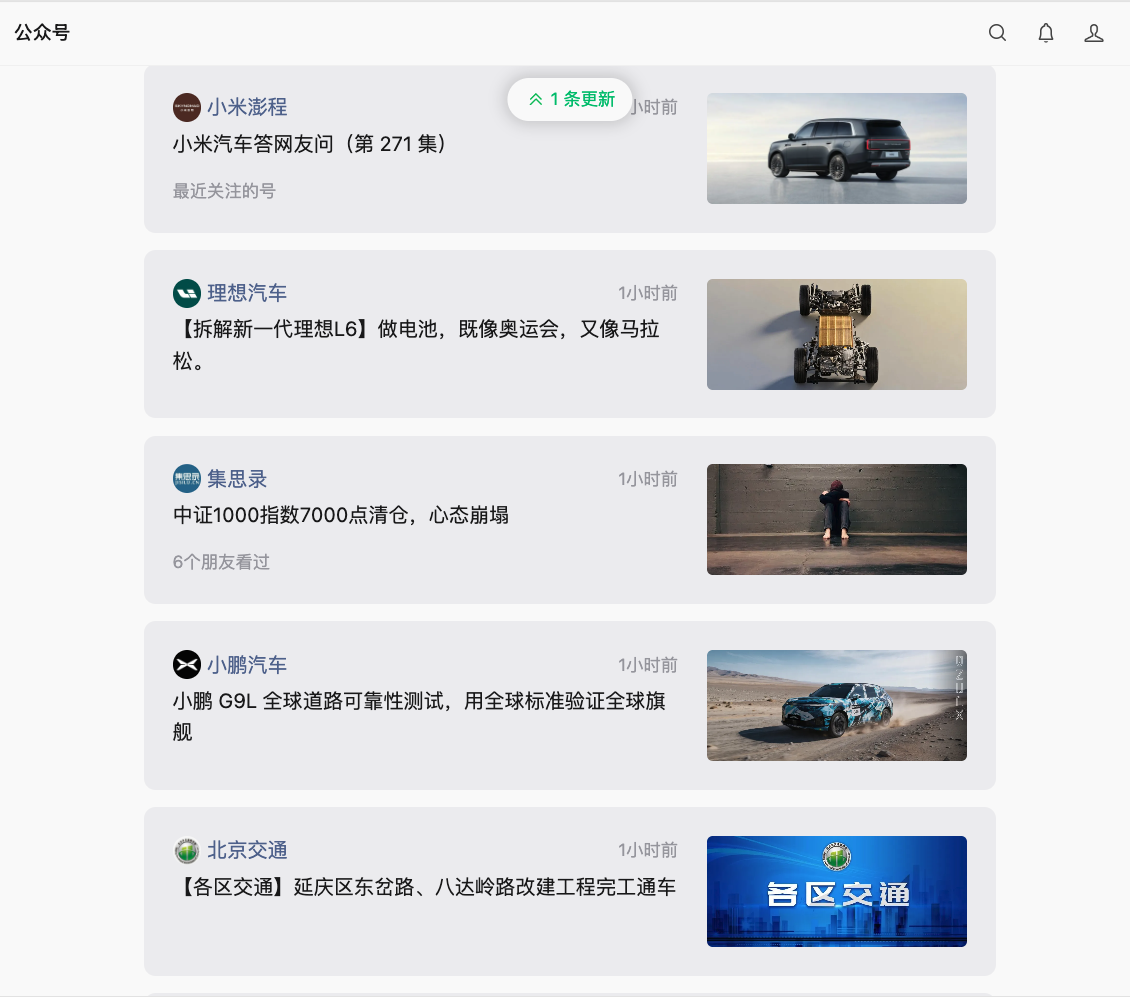Open 北京交通 account name link
The height and width of the screenshot is (997, 1130).
click(247, 851)
